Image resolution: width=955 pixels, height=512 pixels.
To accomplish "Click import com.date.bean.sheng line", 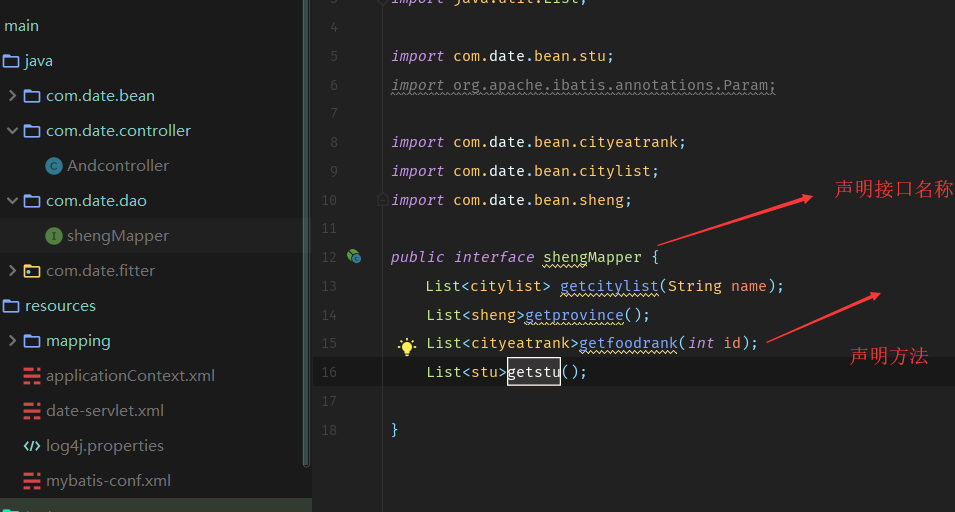I will coord(512,200).
